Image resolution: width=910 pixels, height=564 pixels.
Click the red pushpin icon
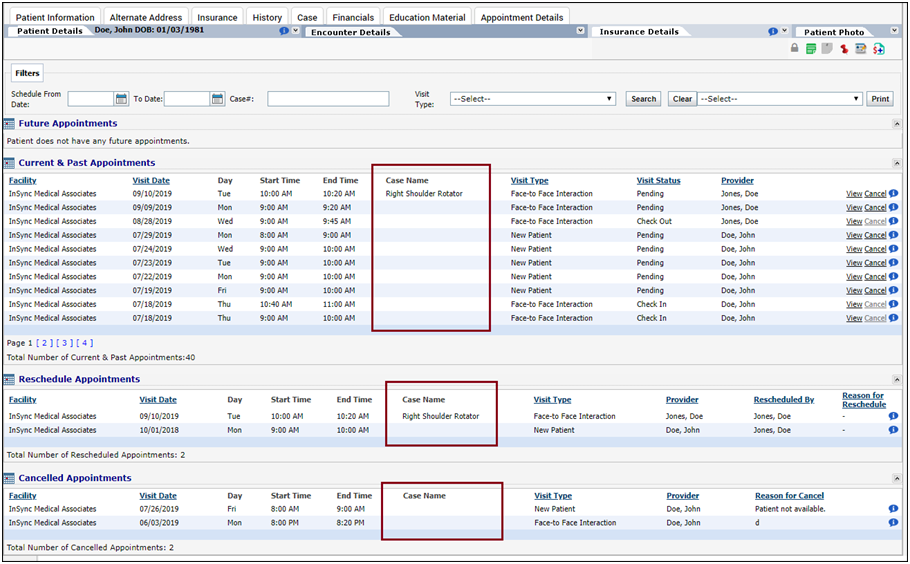(x=844, y=48)
